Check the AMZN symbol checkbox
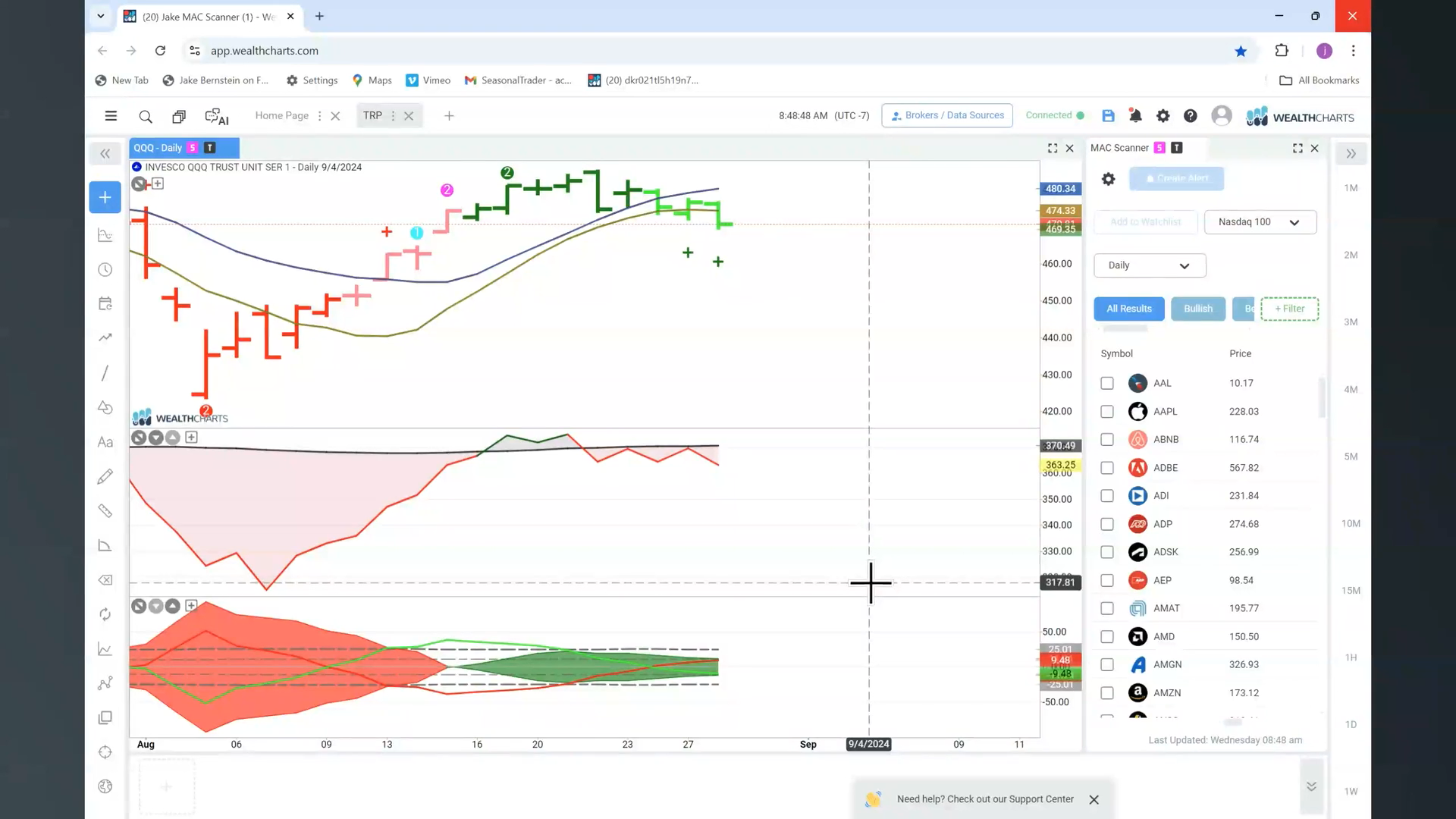 click(1107, 693)
